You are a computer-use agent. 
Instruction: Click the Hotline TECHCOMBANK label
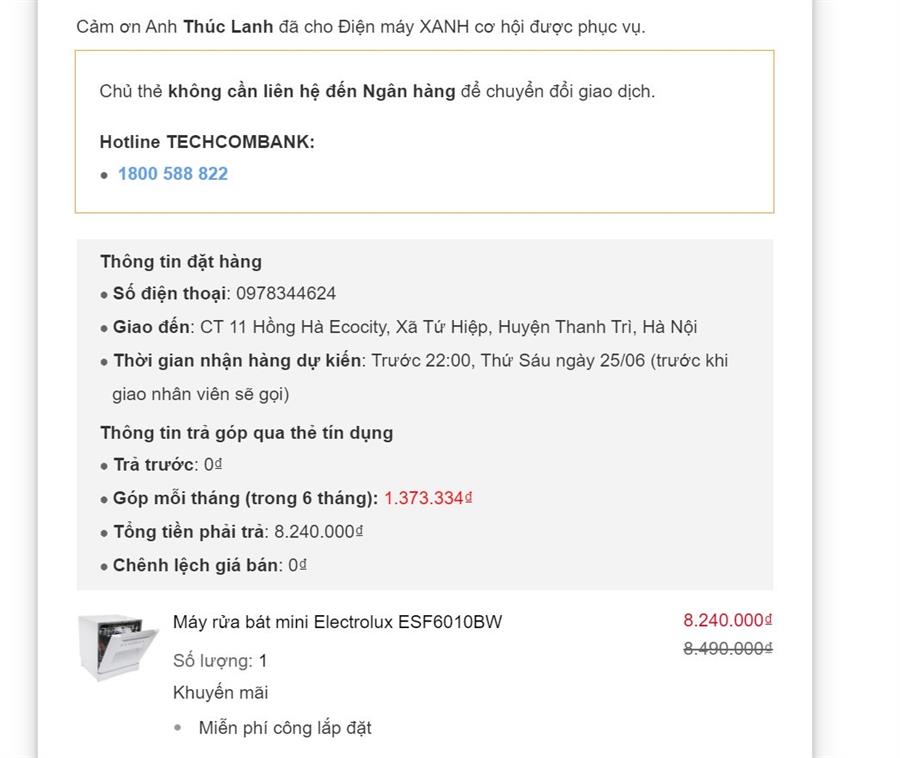point(207,142)
